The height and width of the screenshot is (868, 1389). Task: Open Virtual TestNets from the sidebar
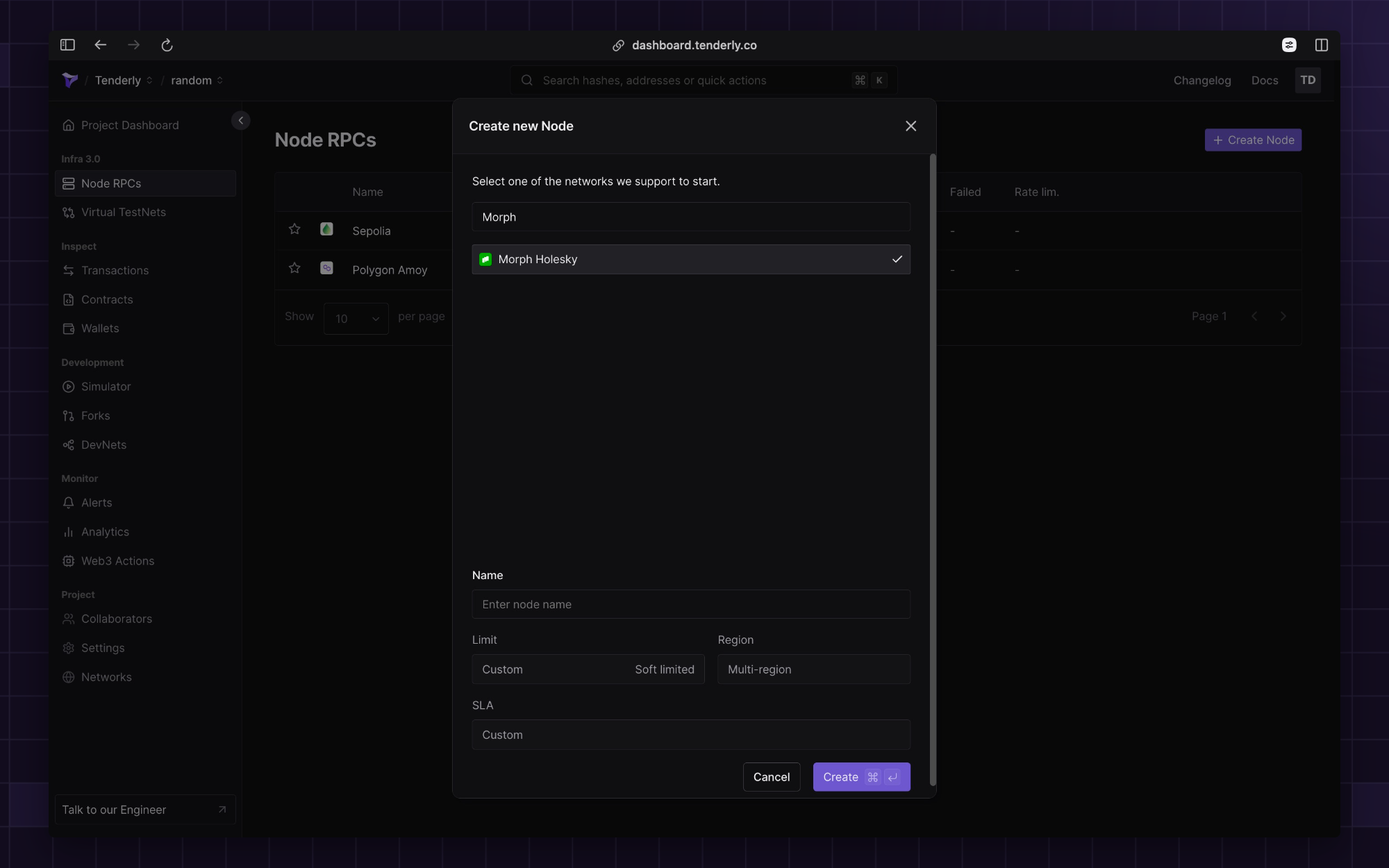coord(68,212)
